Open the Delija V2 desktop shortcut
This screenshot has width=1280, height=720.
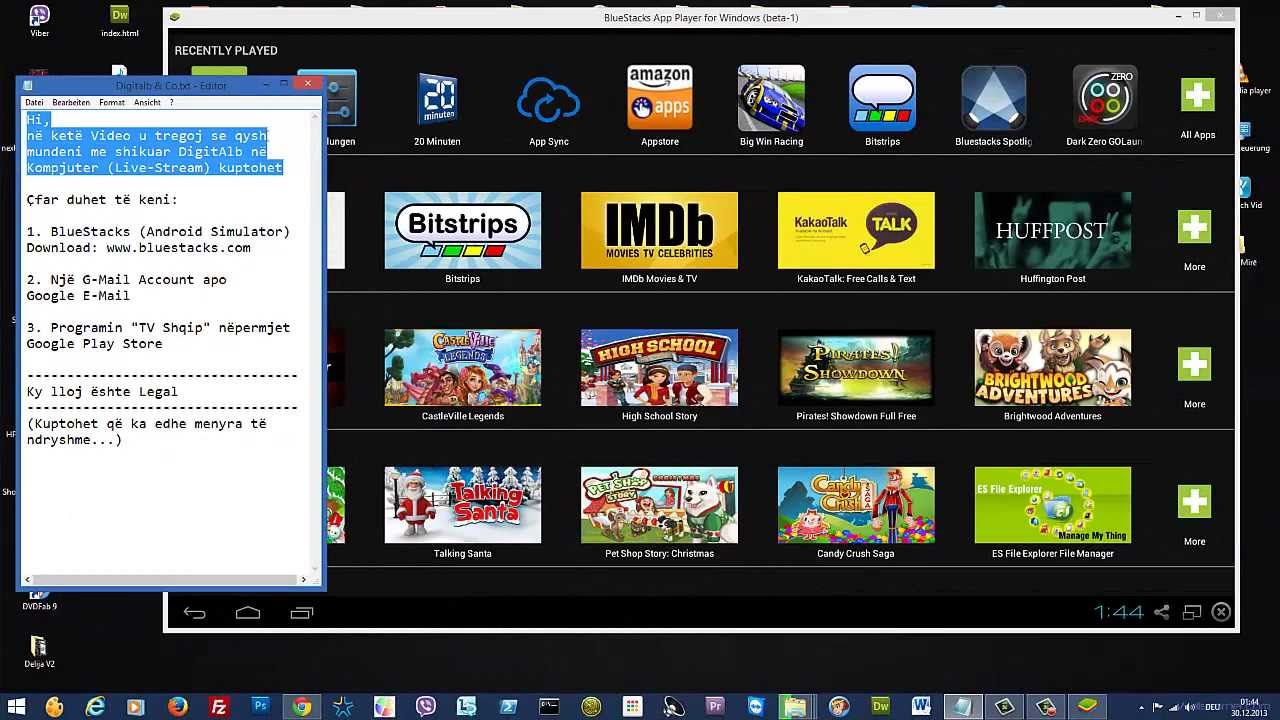[x=39, y=652]
